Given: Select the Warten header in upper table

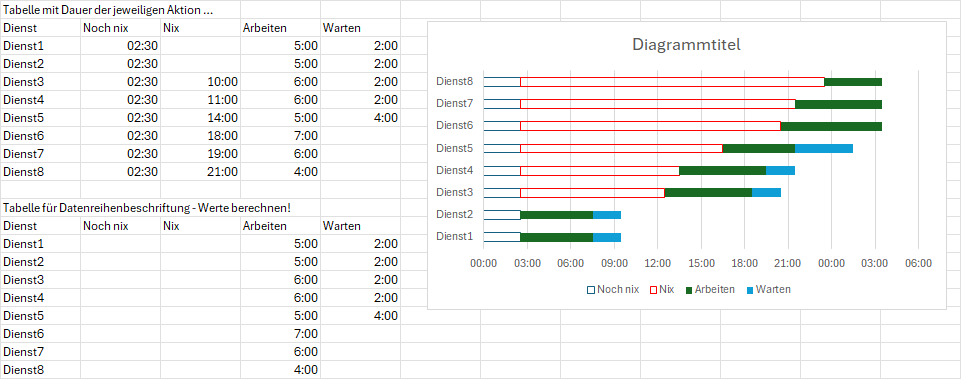Looking at the screenshot, I should tap(360, 28).
